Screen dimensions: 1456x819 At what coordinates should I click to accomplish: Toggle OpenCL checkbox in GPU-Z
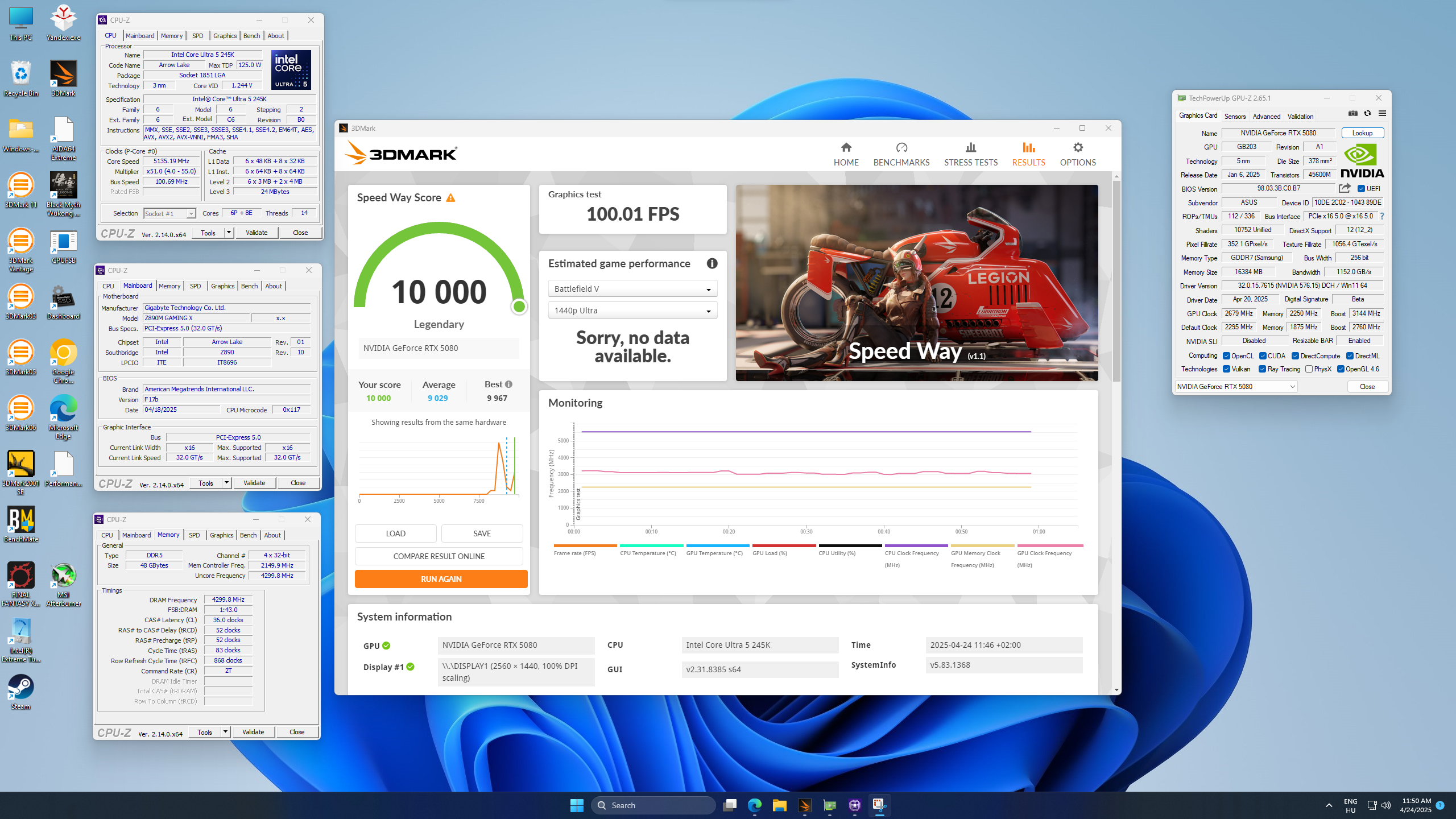[1227, 356]
